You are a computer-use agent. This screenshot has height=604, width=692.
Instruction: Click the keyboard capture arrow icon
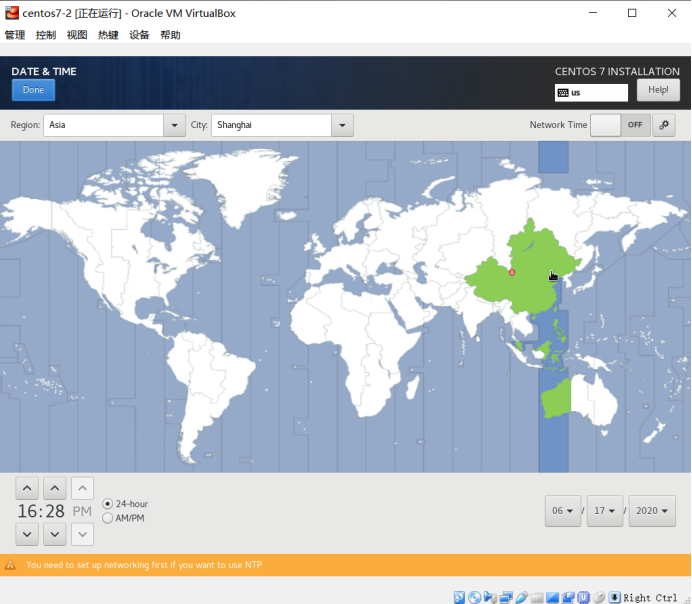(x=614, y=597)
